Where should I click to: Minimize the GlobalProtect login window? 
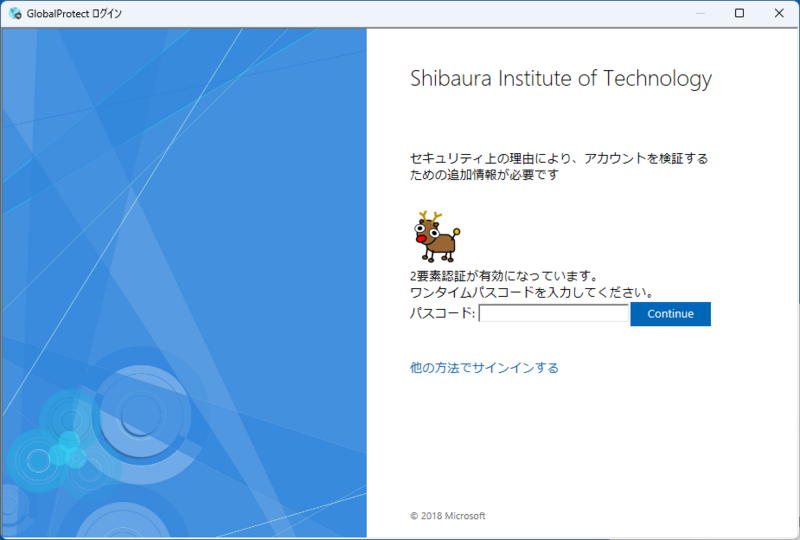(x=700, y=13)
